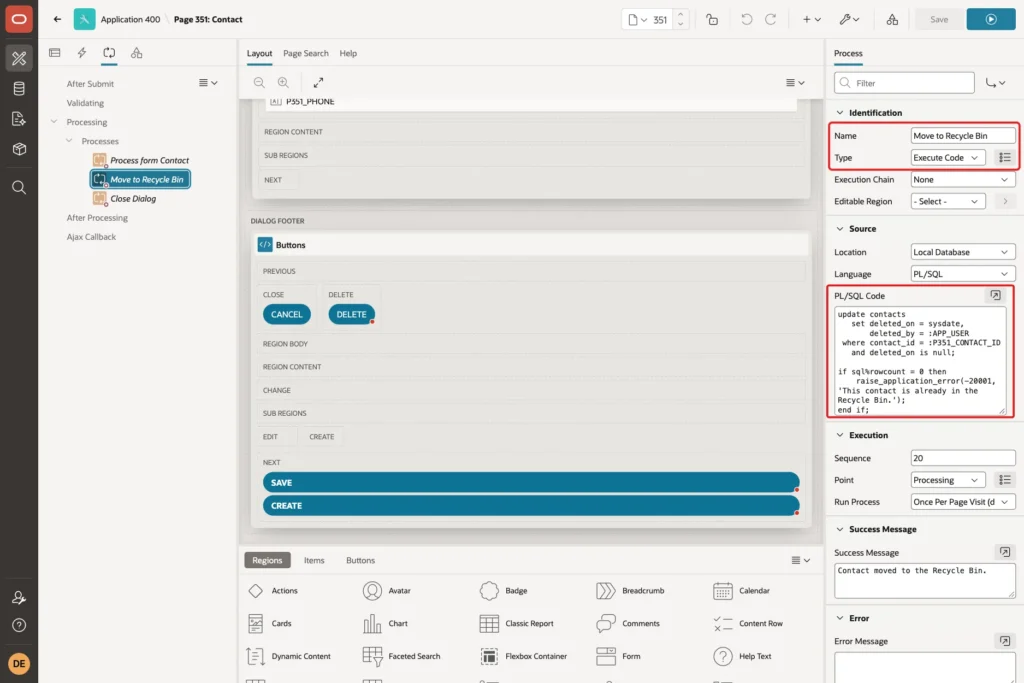Open App Builder in the sidebar
This screenshot has height=683, width=1024.
(x=19, y=58)
